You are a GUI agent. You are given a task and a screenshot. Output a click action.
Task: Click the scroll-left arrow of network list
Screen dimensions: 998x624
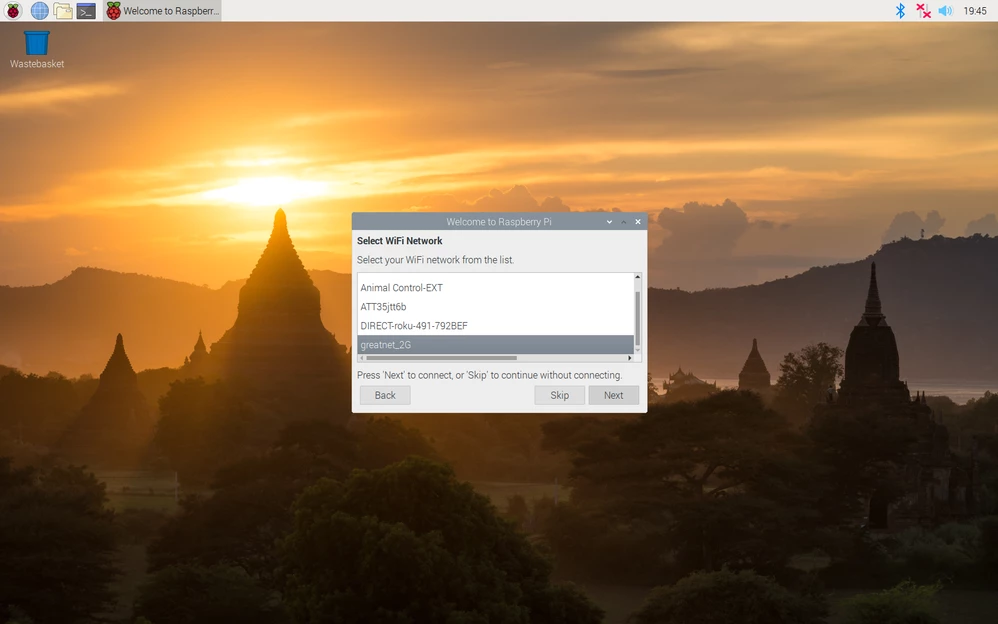coord(362,358)
